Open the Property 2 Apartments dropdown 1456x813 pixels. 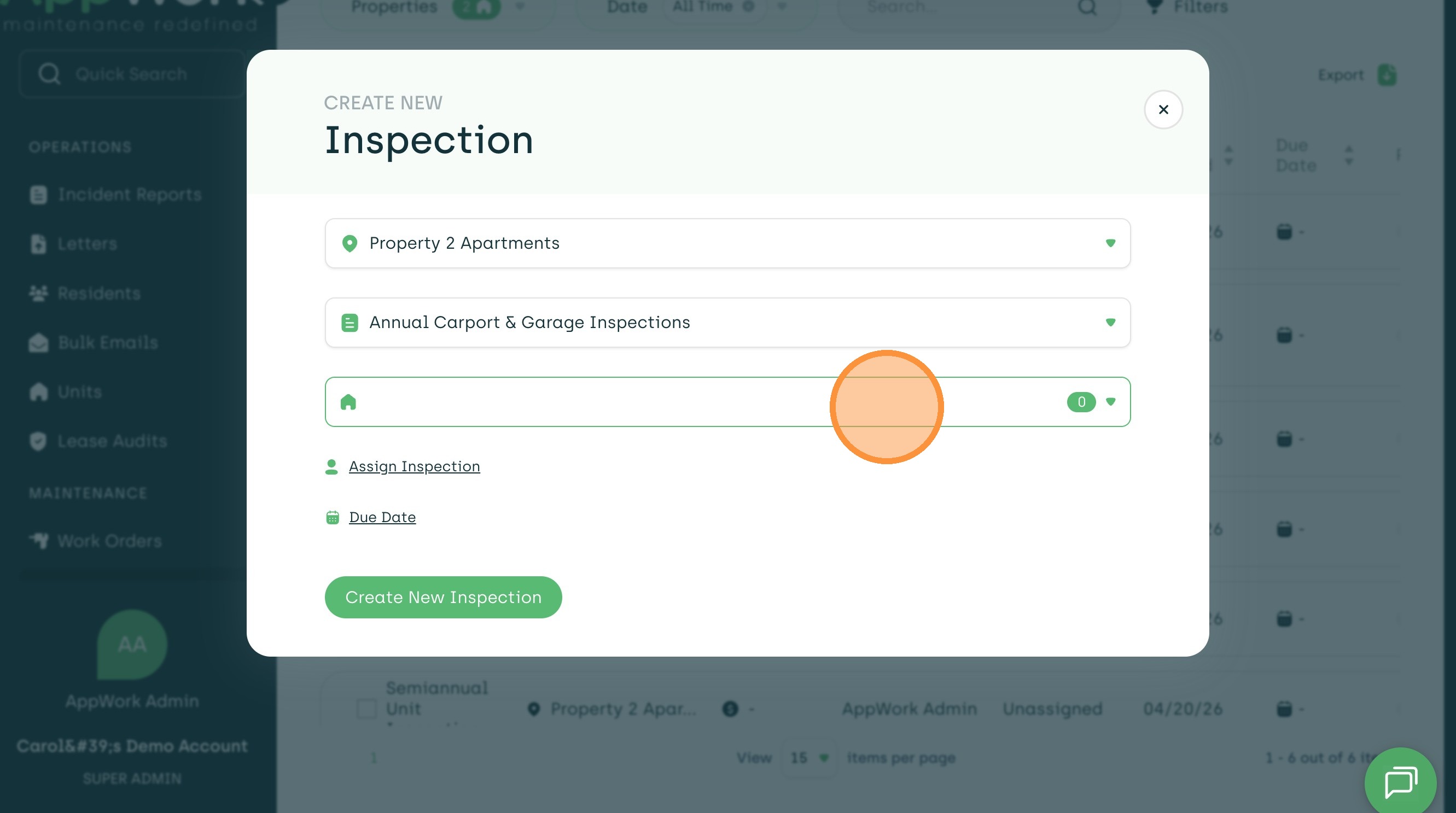(x=727, y=243)
